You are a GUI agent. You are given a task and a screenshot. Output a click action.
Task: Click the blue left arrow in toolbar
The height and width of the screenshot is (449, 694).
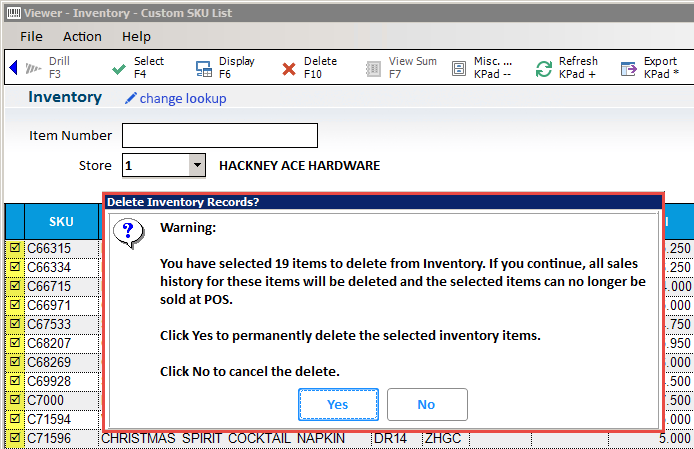[x=13, y=67]
